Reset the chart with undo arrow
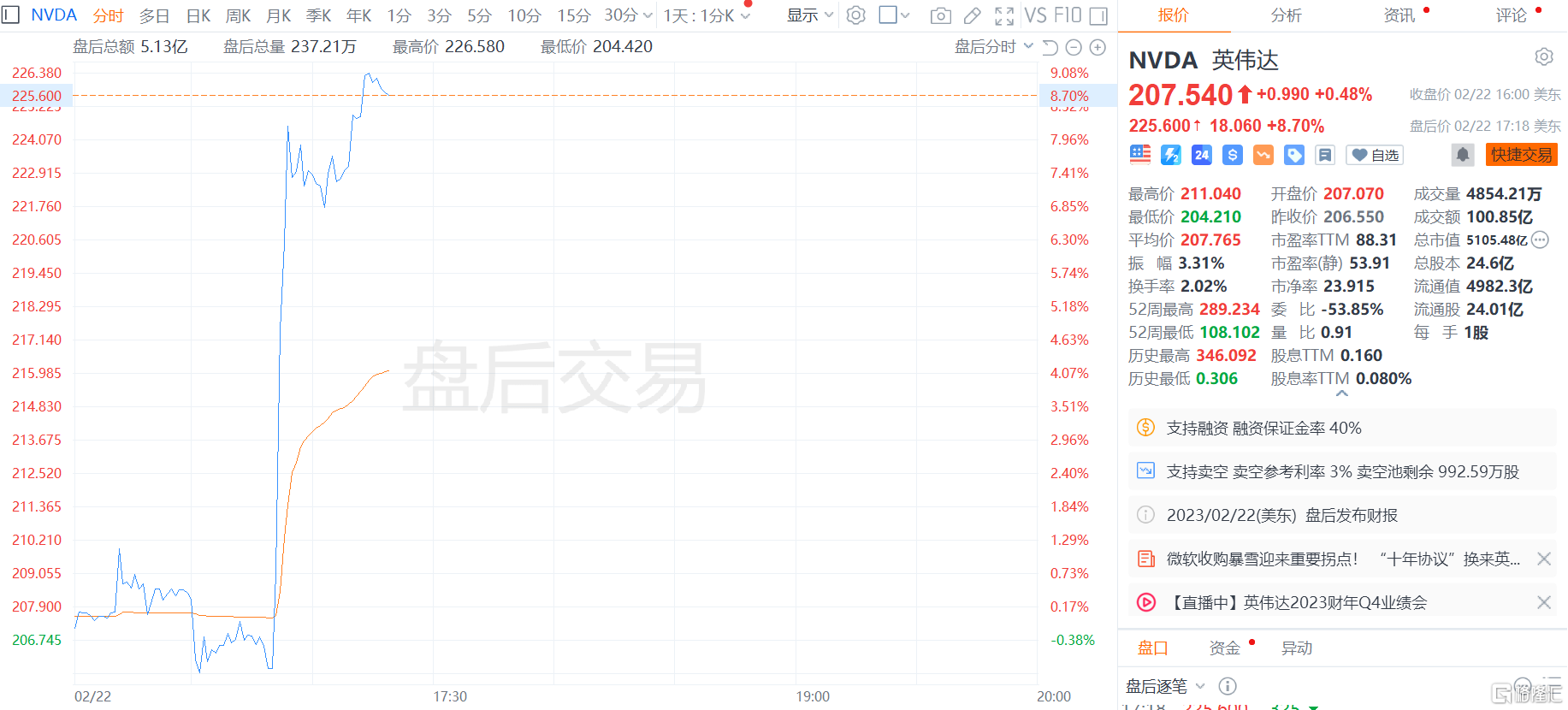The image size is (1568, 710). pyautogui.click(x=1050, y=47)
